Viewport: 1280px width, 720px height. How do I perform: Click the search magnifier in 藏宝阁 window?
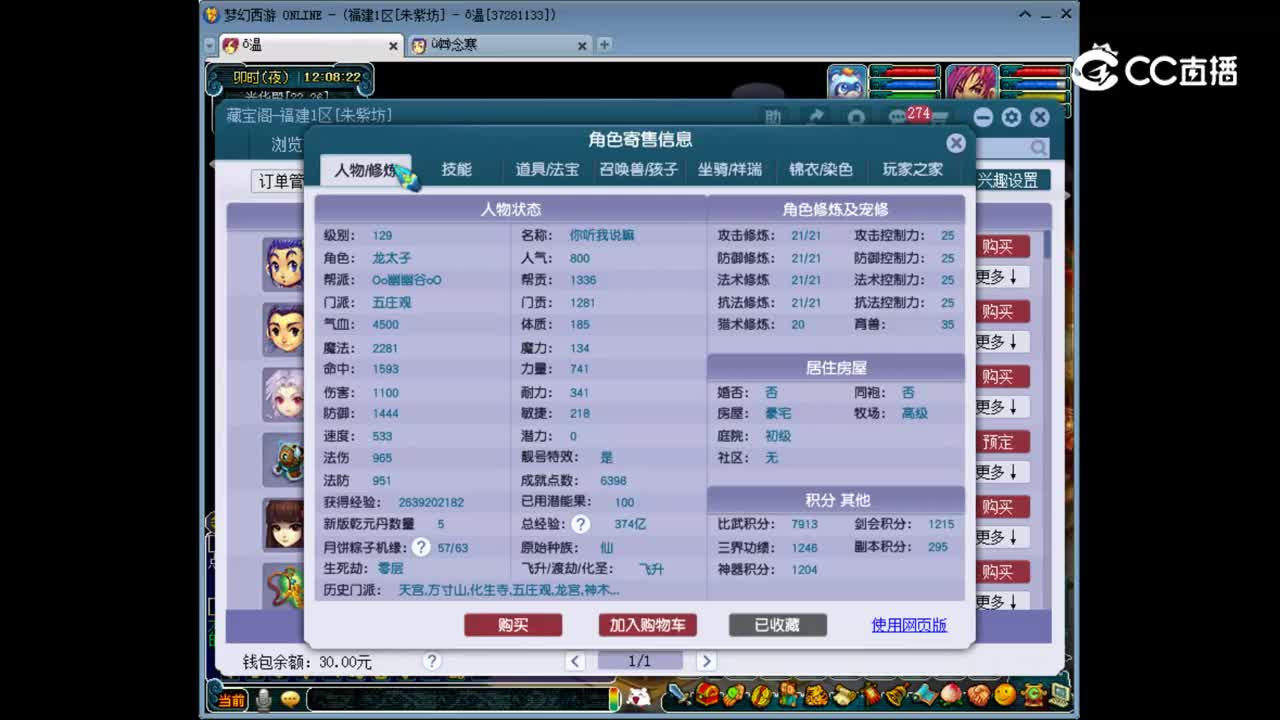pyautogui.click(x=1039, y=148)
